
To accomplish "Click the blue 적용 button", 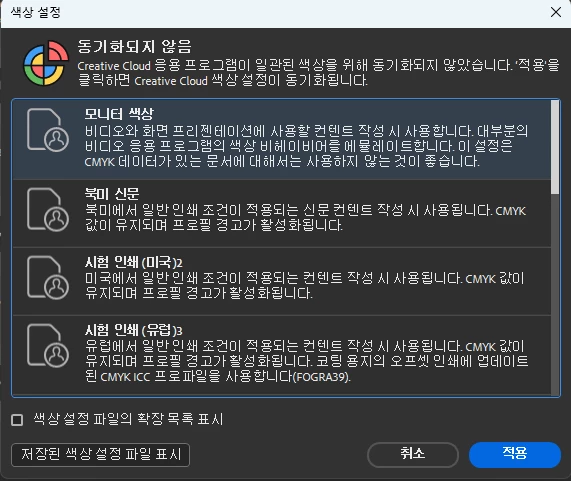I will [x=515, y=454].
